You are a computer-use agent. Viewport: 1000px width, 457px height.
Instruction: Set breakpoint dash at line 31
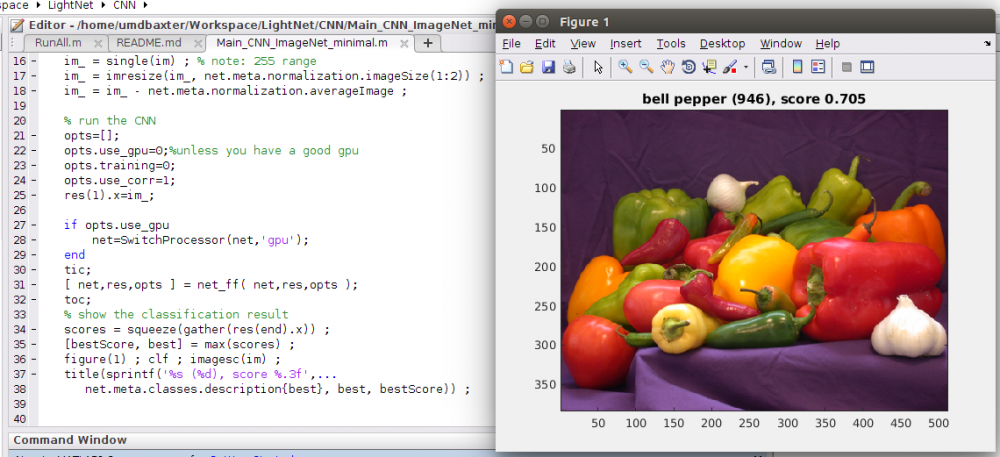(34, 285)
